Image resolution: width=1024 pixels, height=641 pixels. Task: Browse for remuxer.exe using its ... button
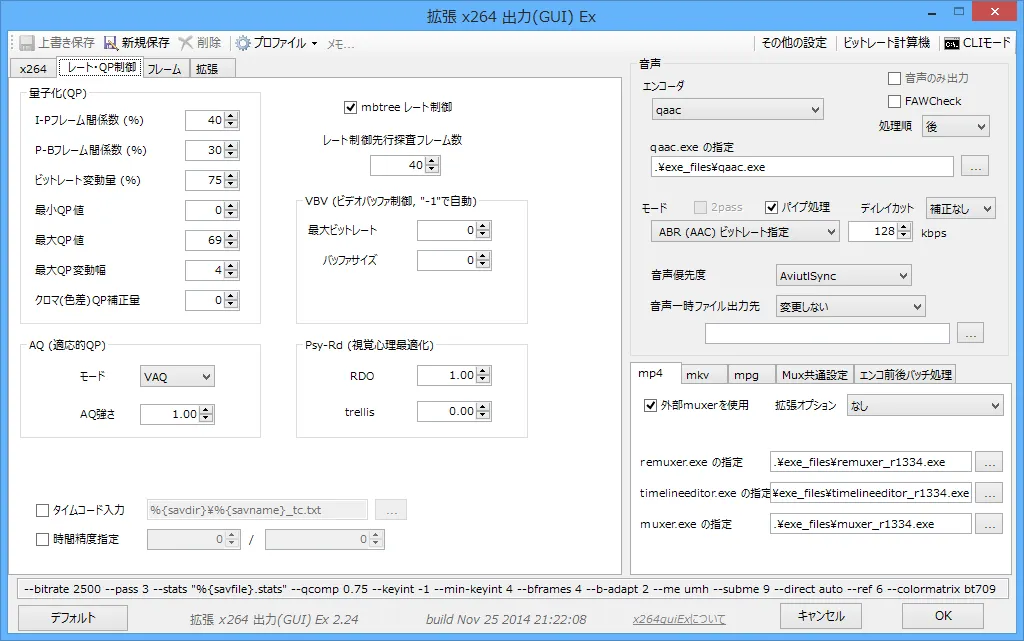click(x=989, y=461)
